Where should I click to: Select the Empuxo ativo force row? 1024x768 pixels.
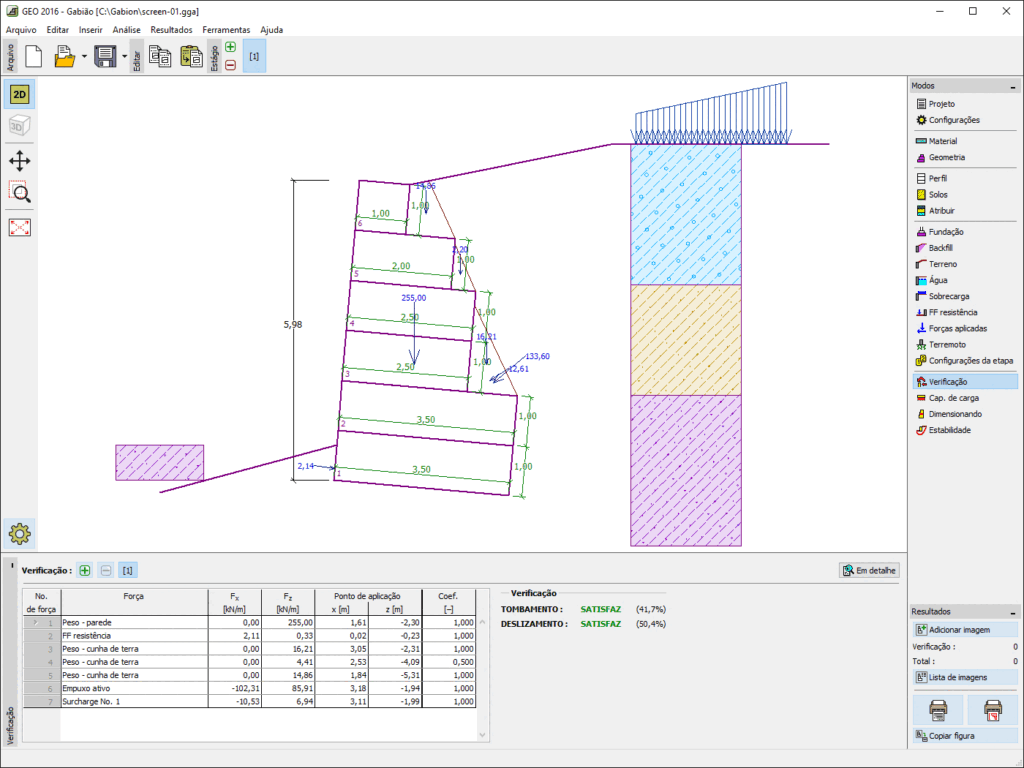(x=249, y=688)
